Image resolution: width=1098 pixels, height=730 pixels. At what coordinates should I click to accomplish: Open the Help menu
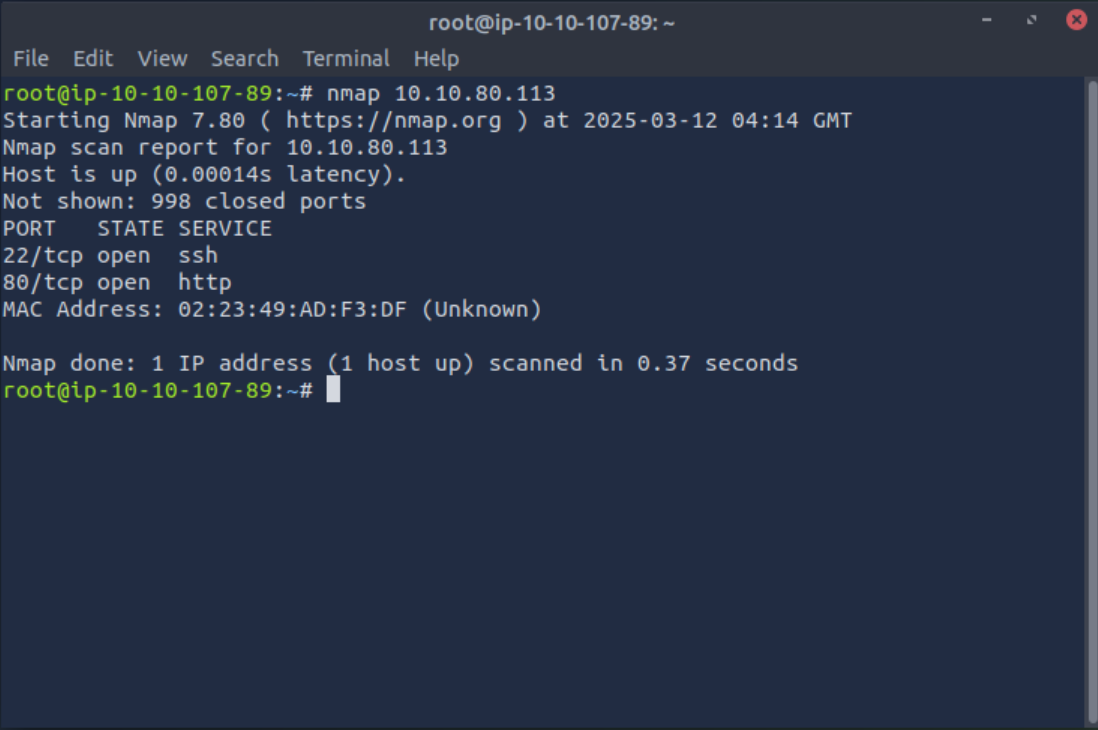(x=436, y=59)
